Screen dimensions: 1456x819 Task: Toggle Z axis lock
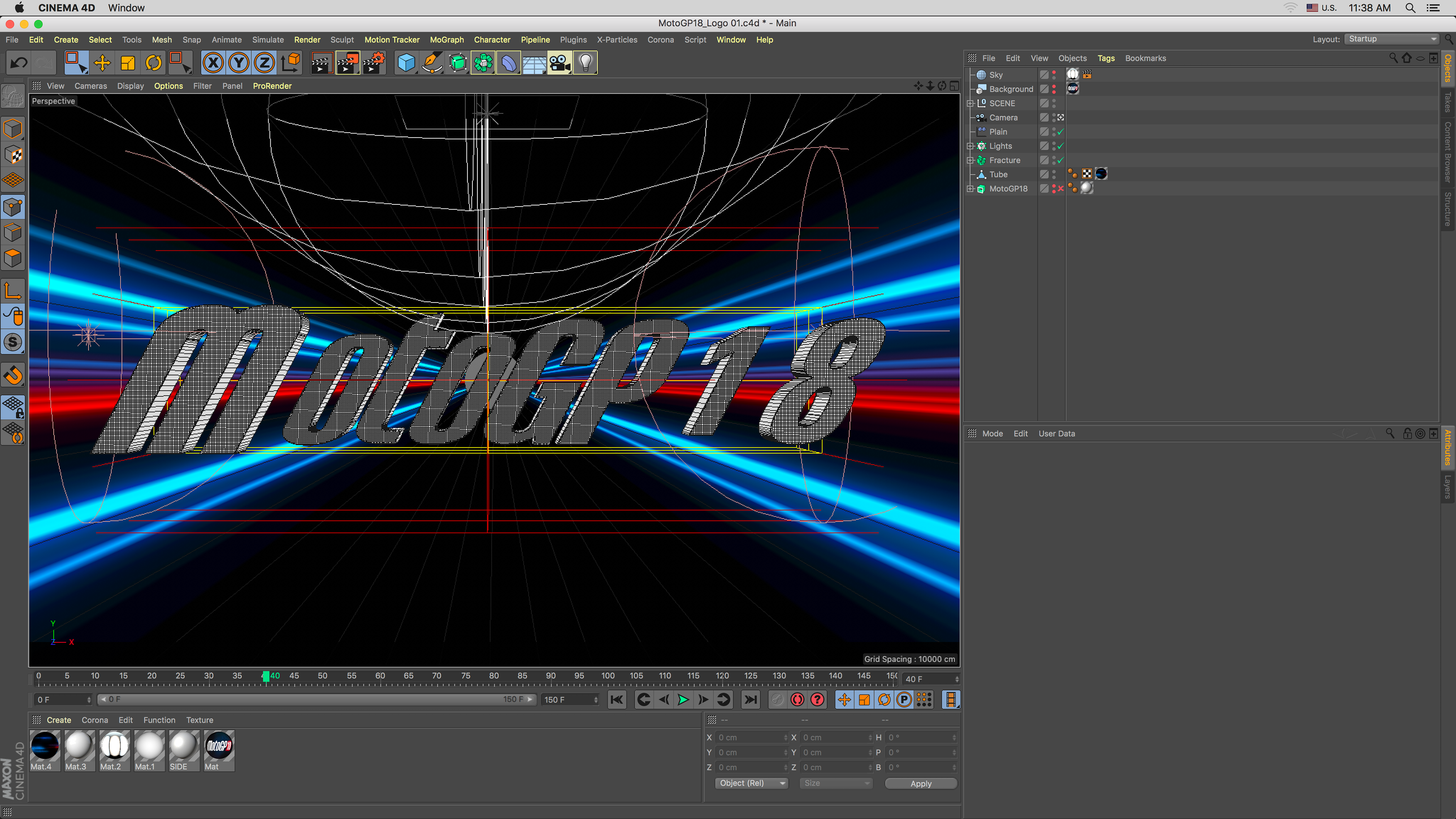coord(264,63)
